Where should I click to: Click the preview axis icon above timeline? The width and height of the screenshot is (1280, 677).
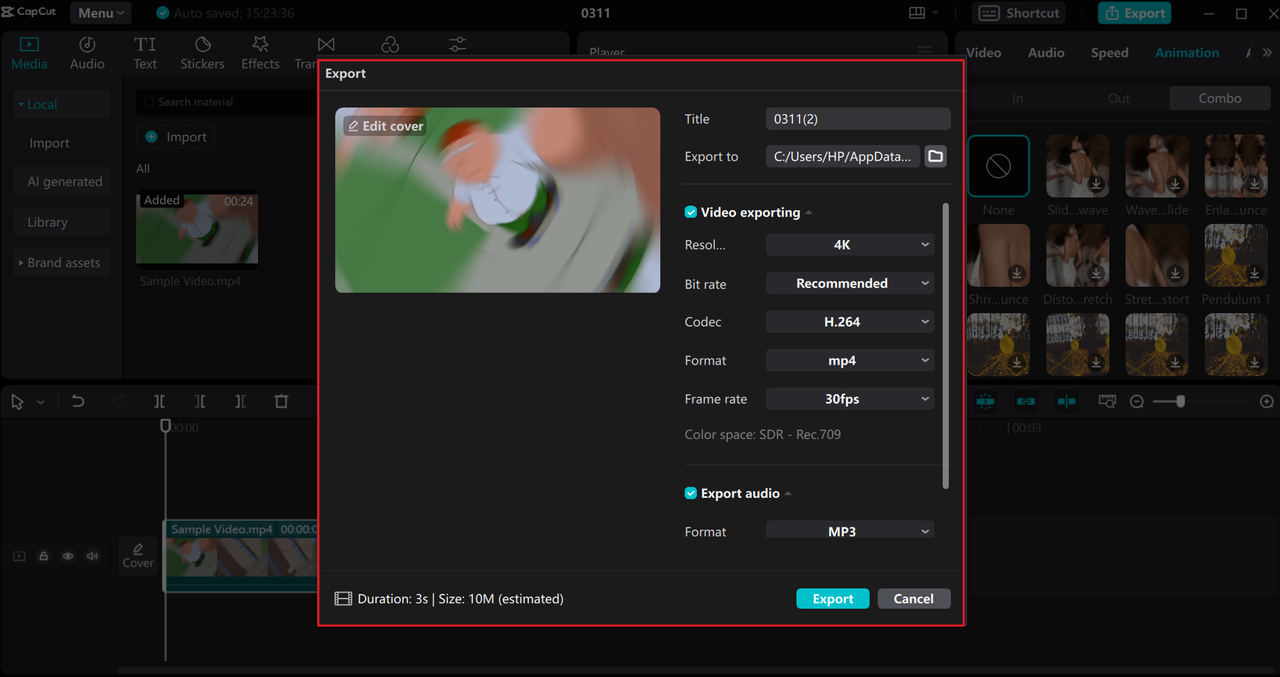tap(1067, 401)
